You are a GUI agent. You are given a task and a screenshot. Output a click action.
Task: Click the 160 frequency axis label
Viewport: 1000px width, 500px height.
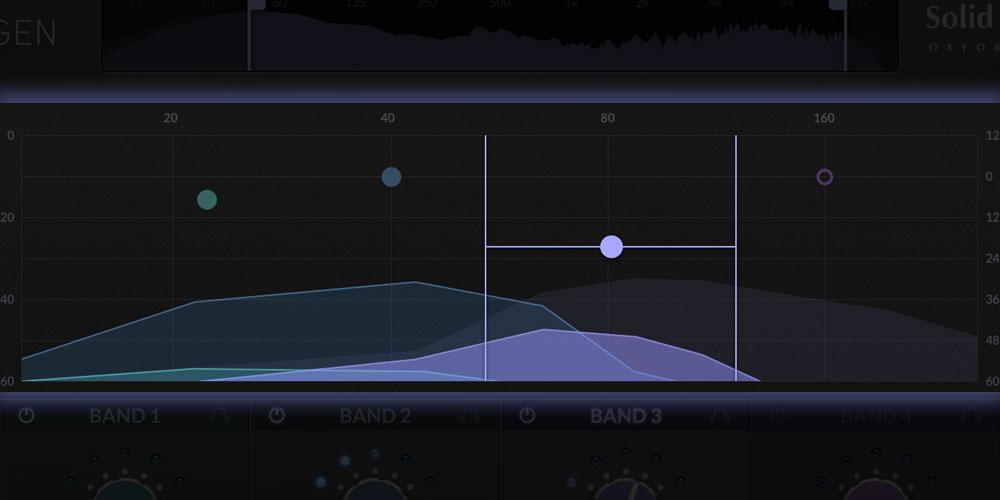click(x=824, y=118)
